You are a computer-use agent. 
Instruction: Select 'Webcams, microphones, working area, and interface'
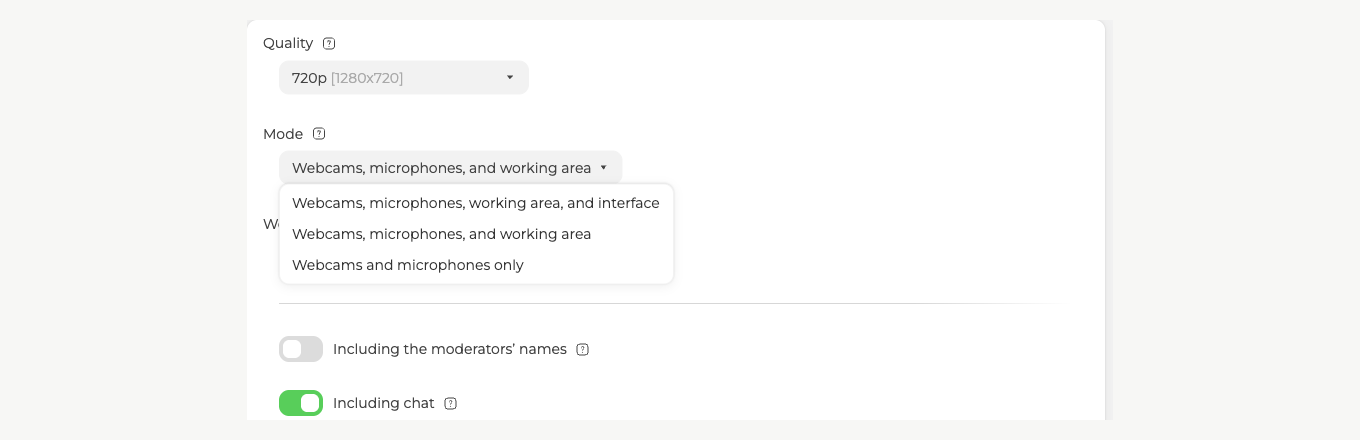[476, 203]
